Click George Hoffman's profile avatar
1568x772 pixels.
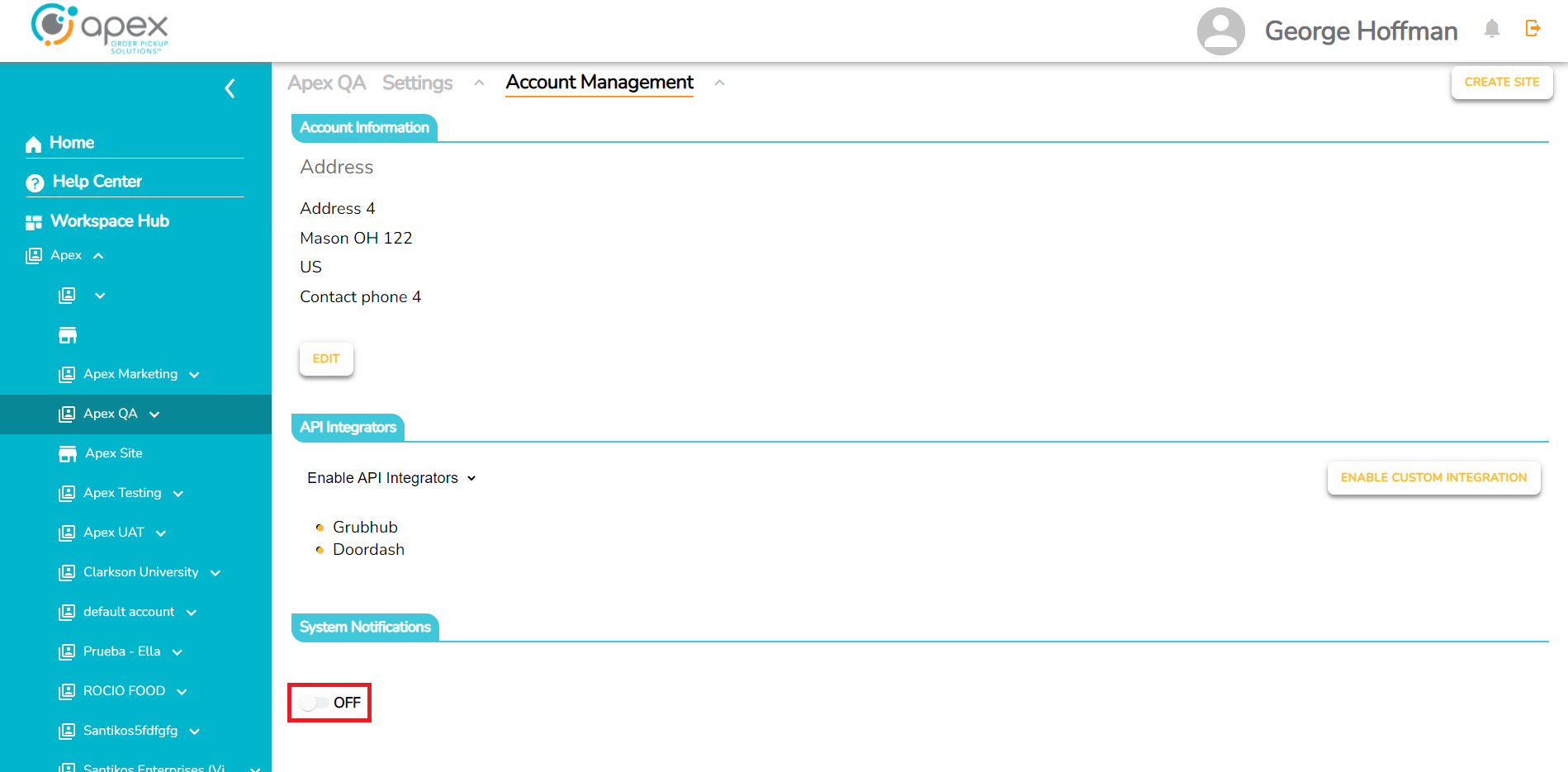1220,31
